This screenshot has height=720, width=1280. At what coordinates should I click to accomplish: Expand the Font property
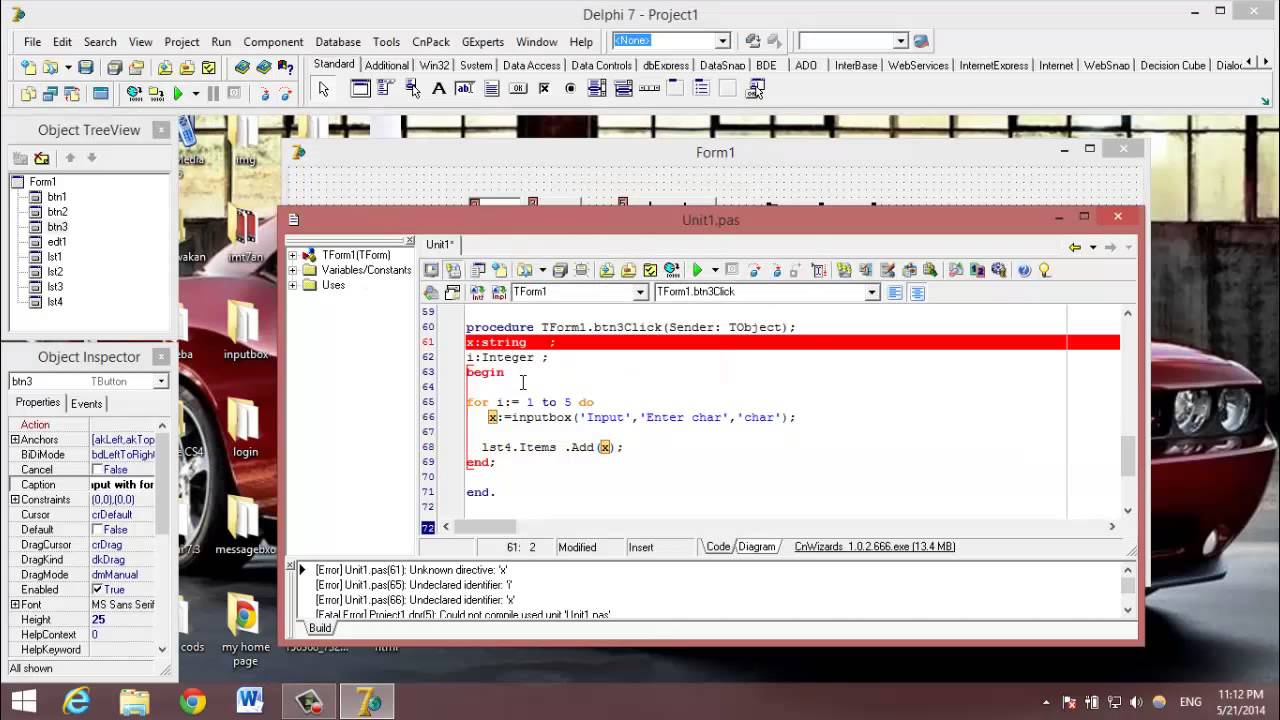[x=15, y=604]
